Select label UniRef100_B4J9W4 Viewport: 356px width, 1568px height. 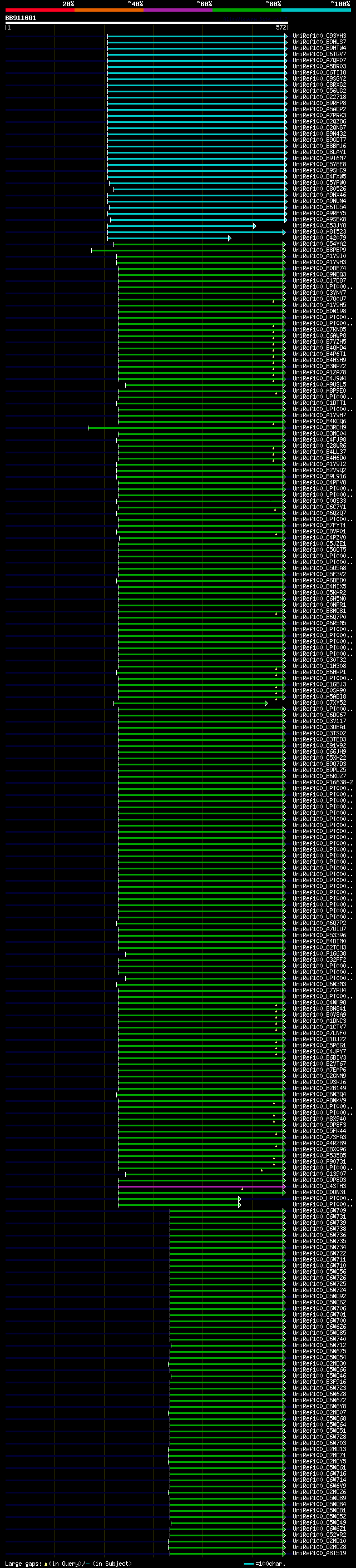click(319, 379)
